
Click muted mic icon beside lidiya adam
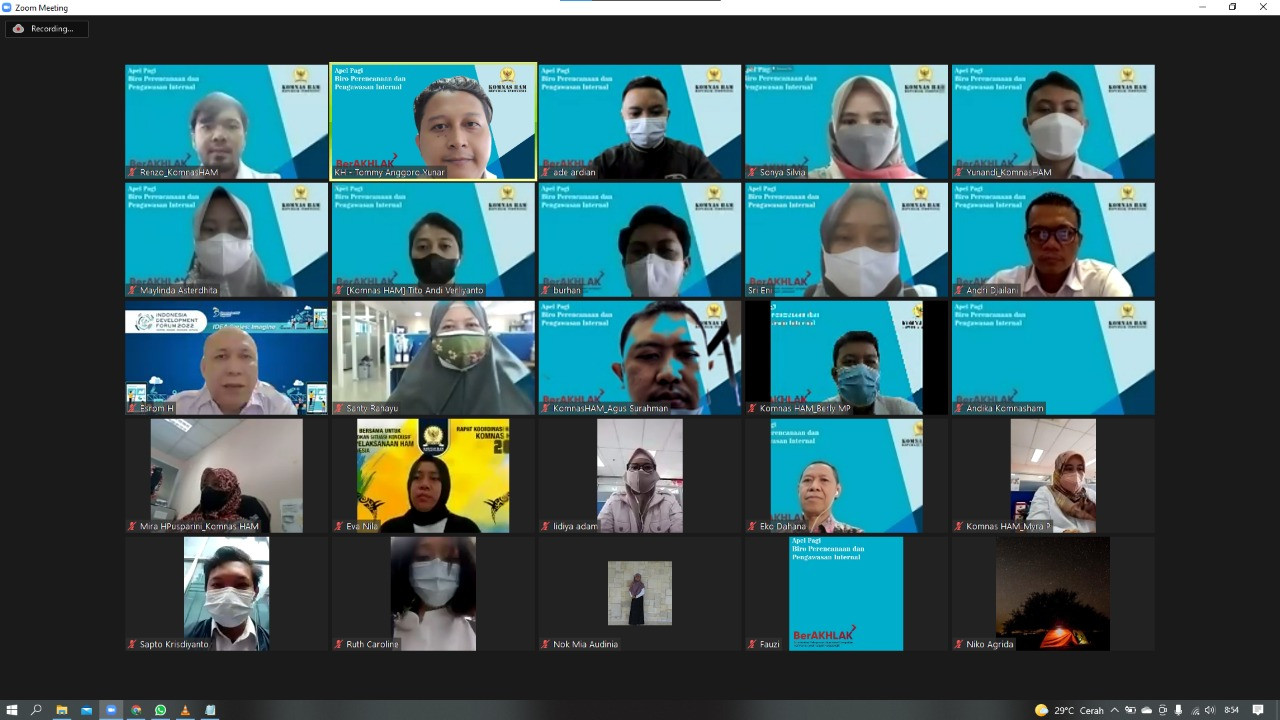545,526
